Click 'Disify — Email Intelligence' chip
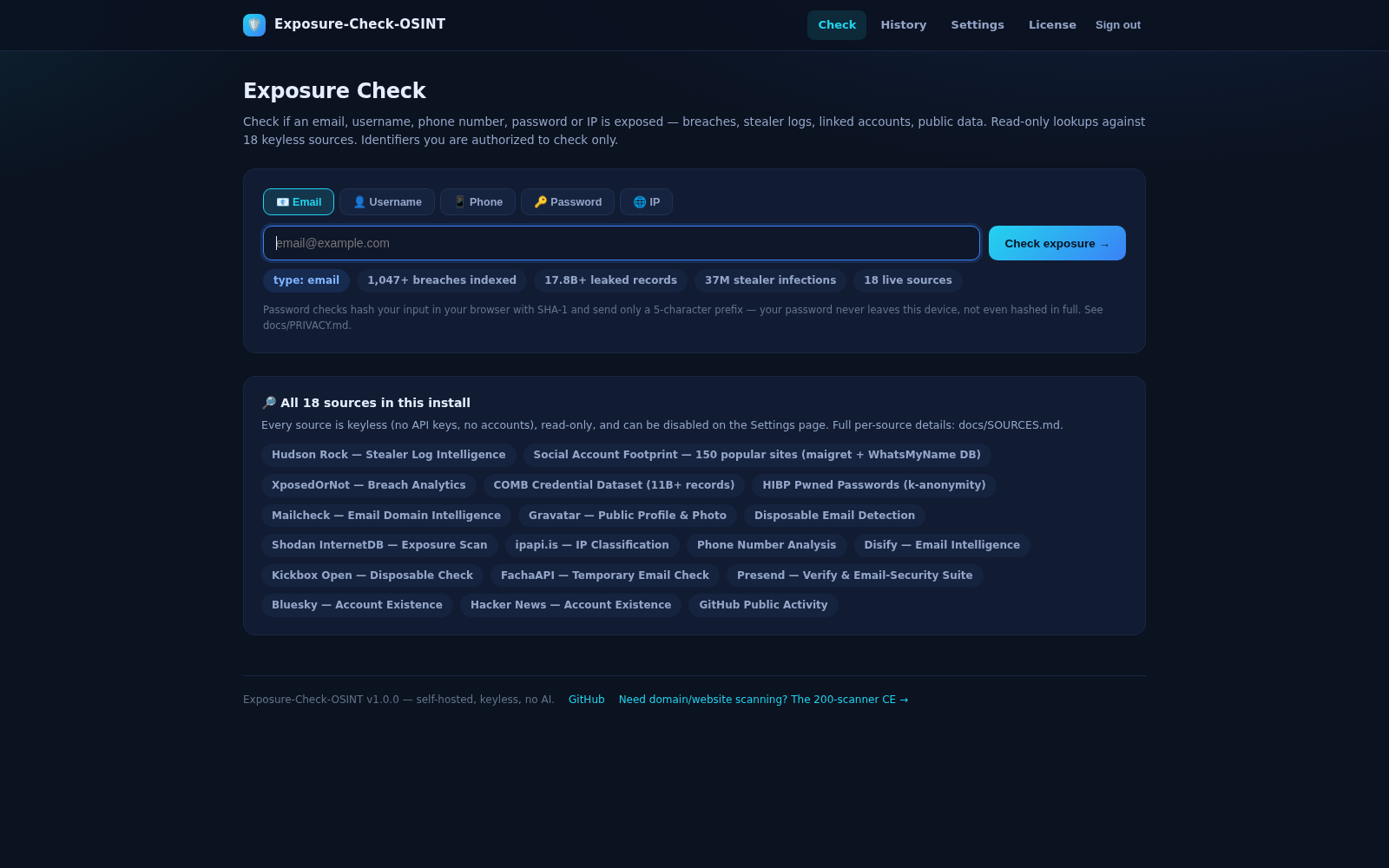1389x868 pixels. pos(942,545)
